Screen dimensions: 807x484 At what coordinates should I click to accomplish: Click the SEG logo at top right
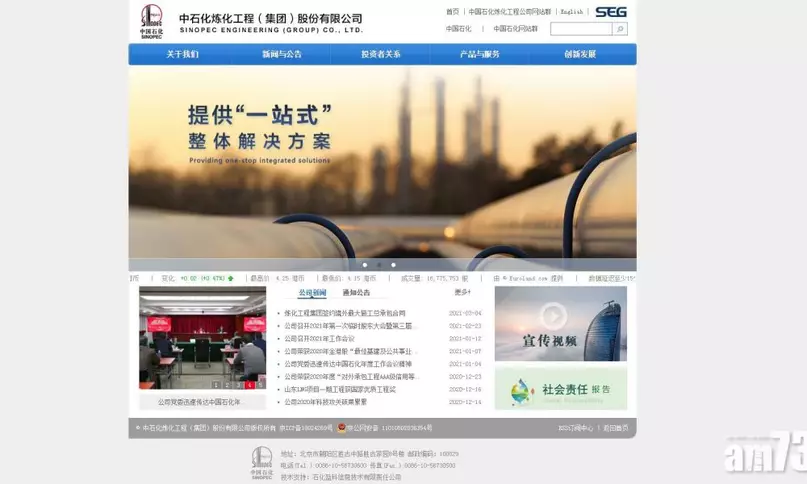(611, 12)
